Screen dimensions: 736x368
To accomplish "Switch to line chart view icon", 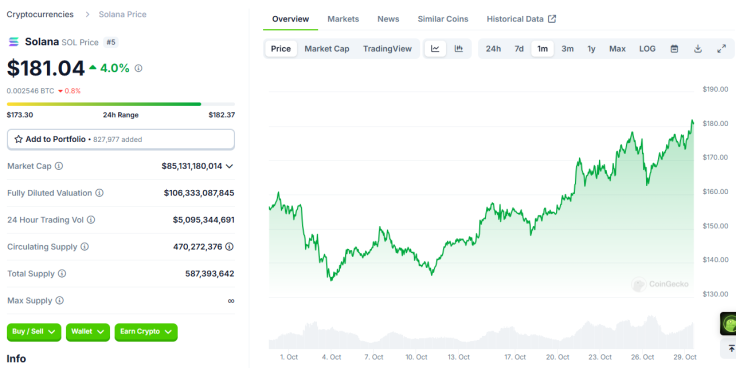I will click(x=435, y=49).
